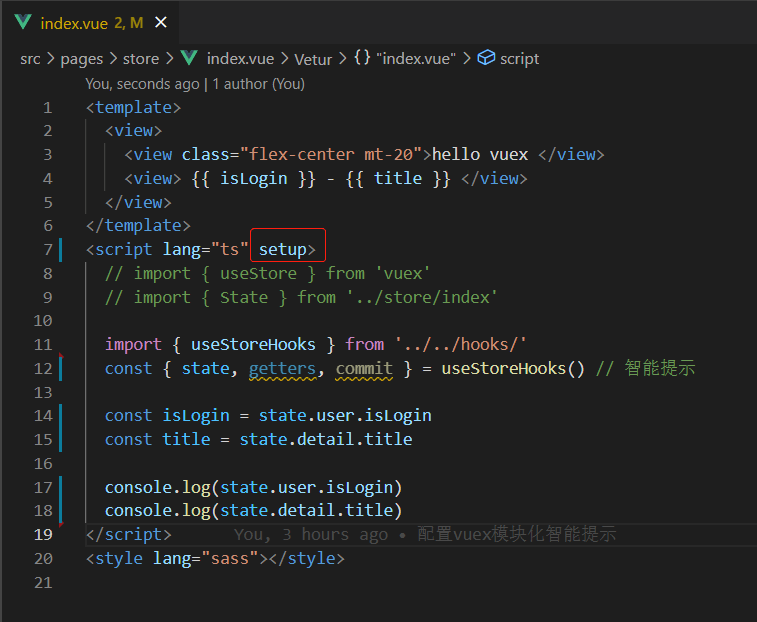Open the author CodeLens annotation
The width and height of the screenshot is (757, 622).
tap(195, 84)
